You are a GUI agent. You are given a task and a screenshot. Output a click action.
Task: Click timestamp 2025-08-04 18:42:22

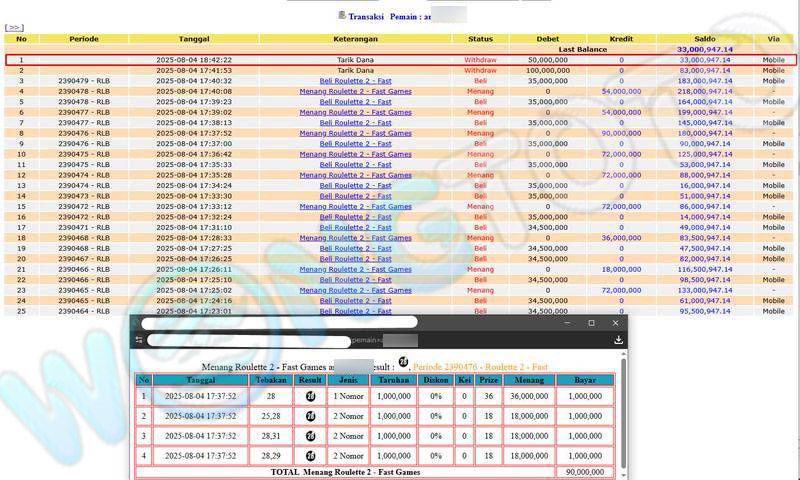click(x=194, y=60)
